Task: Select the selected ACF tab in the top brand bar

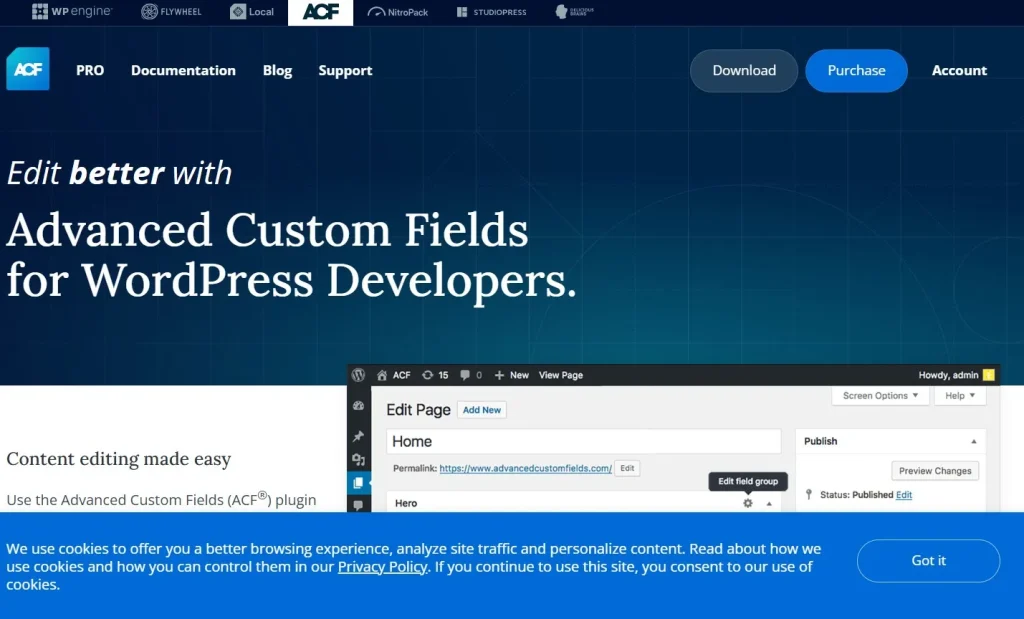Action: click(x=320, y=12)
